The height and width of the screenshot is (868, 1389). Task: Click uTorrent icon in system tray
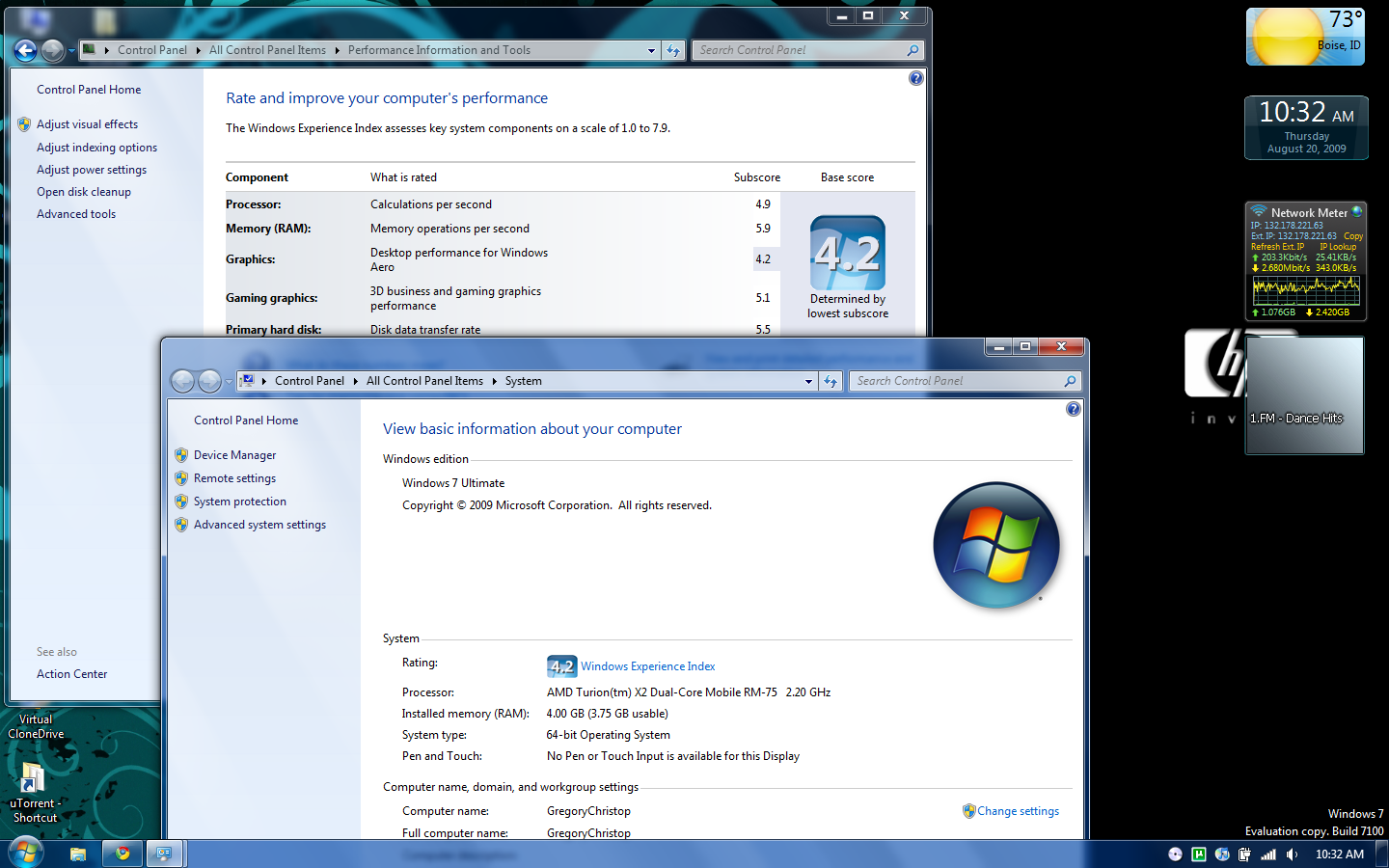tap(1199, 854)
